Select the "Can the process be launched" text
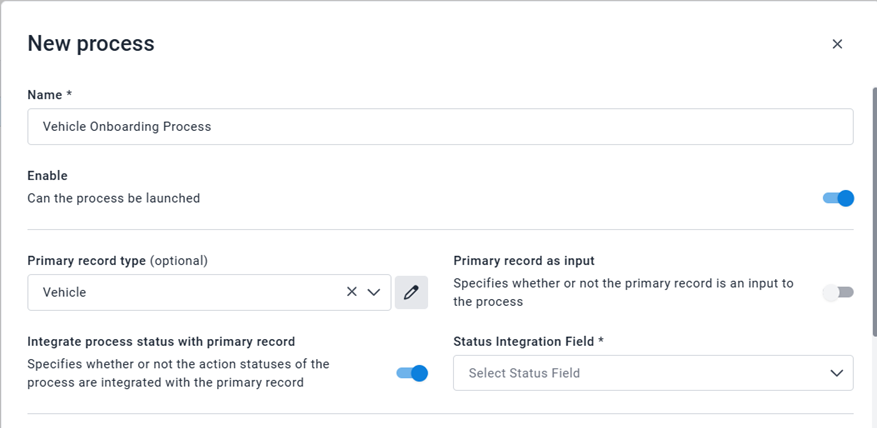The width and height of the screenshot is (877, 428). click(x=114, y=198)
